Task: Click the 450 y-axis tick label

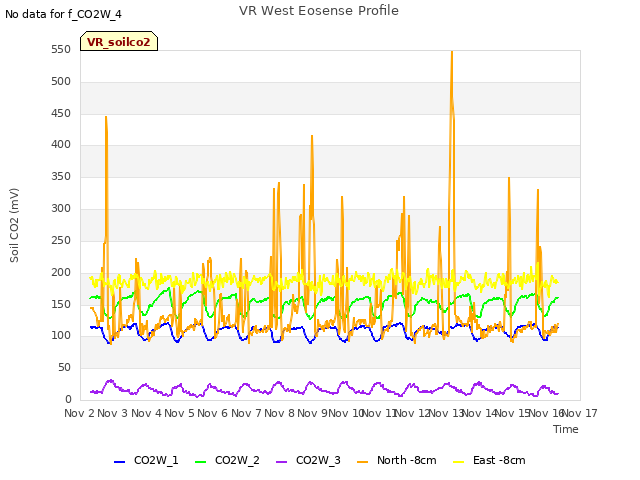Action: tap(61, 113)
